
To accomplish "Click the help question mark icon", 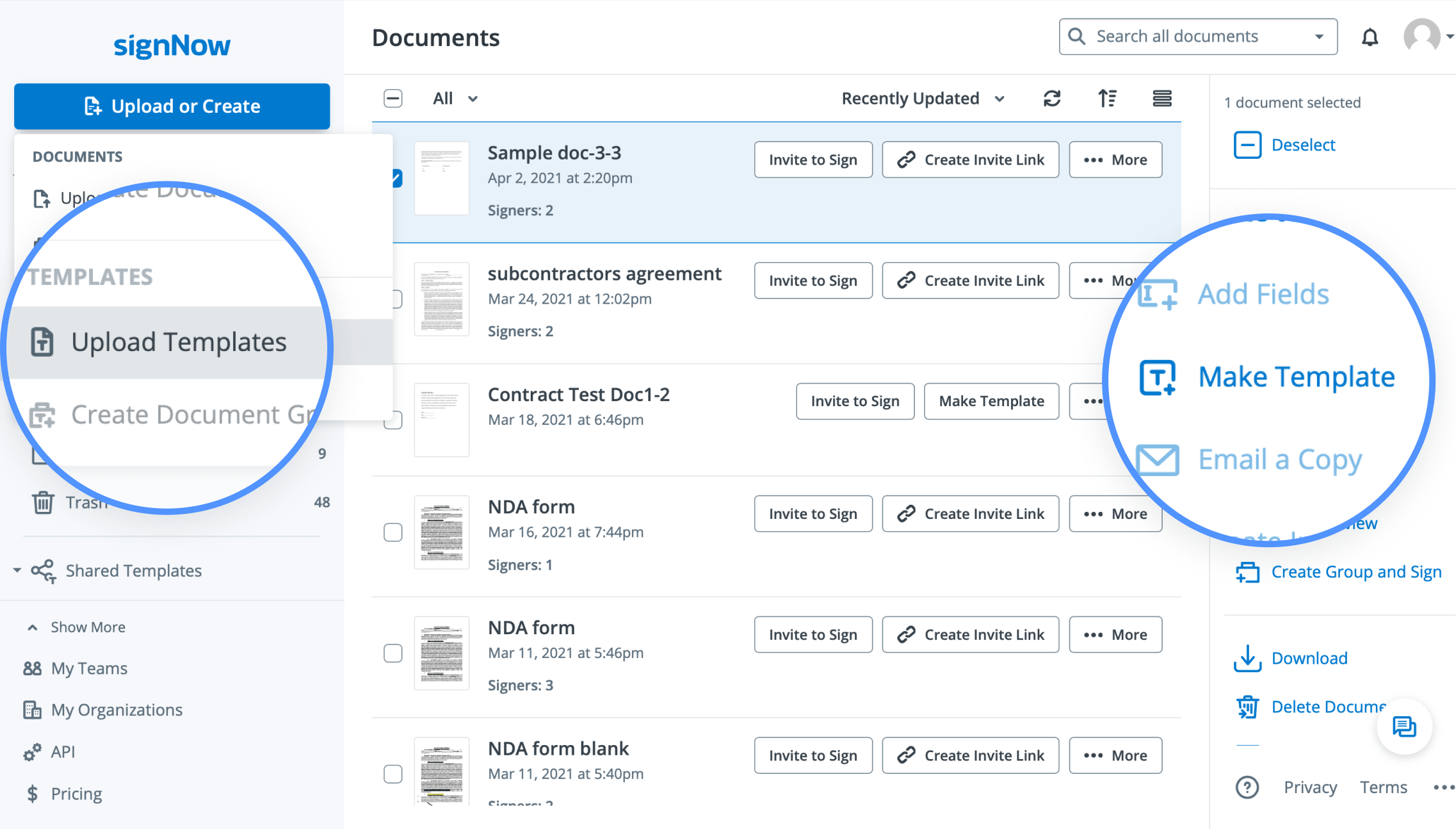I will tap(1247, 787).
